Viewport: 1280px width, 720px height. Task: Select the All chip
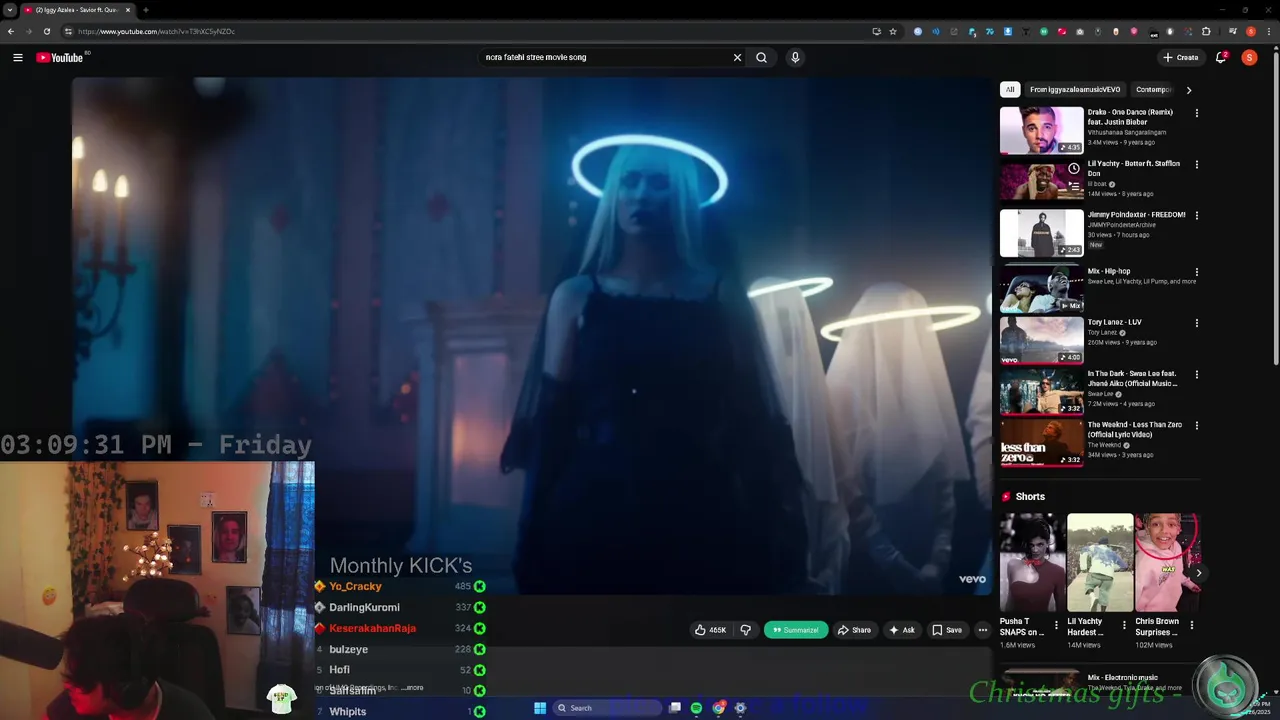1010,90
